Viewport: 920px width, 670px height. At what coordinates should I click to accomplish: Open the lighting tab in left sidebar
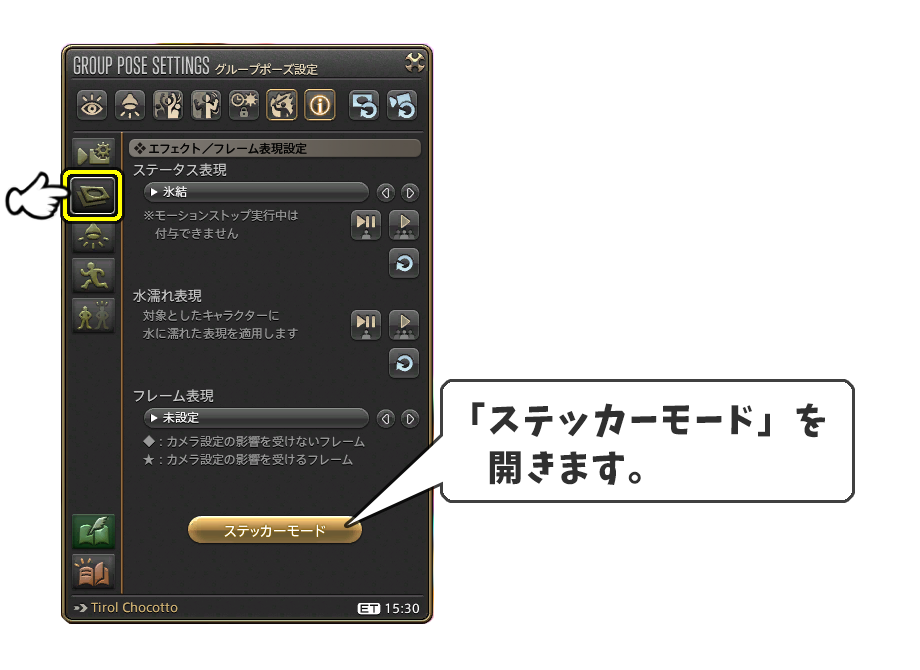coord(93,236)
